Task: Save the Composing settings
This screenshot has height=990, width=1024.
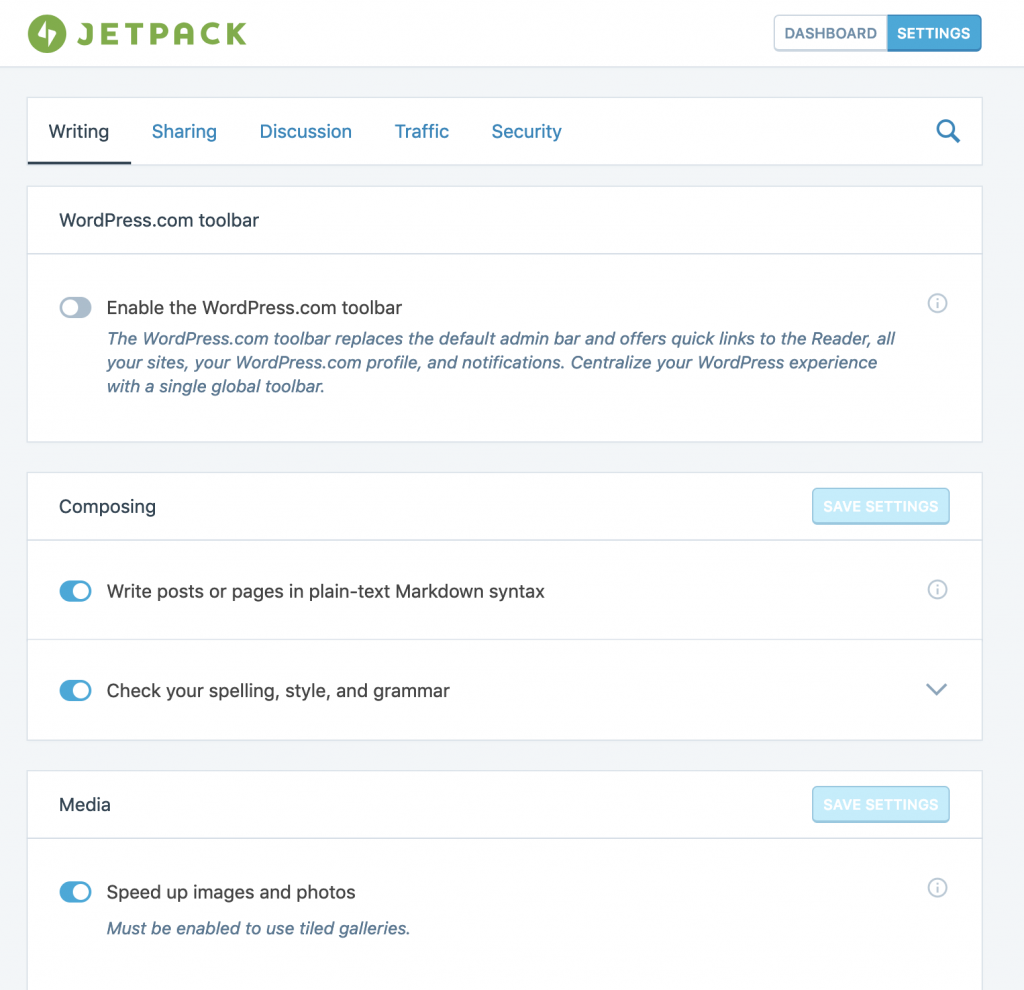Action: tap(880, 506)
